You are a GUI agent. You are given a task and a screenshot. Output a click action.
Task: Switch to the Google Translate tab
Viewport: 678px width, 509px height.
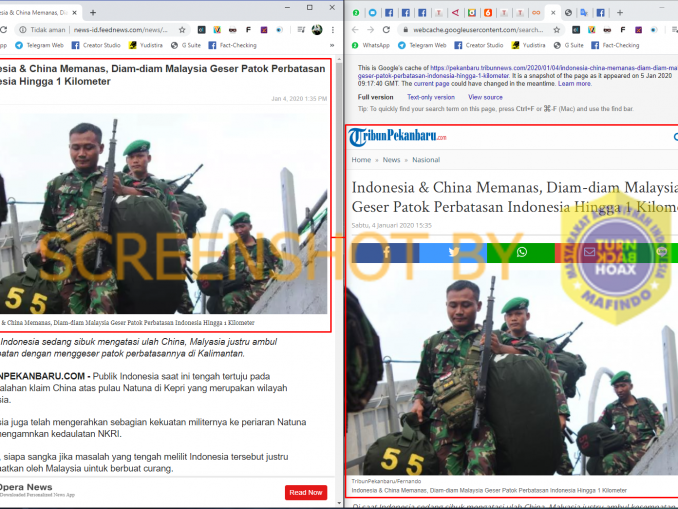pos(584,13)
